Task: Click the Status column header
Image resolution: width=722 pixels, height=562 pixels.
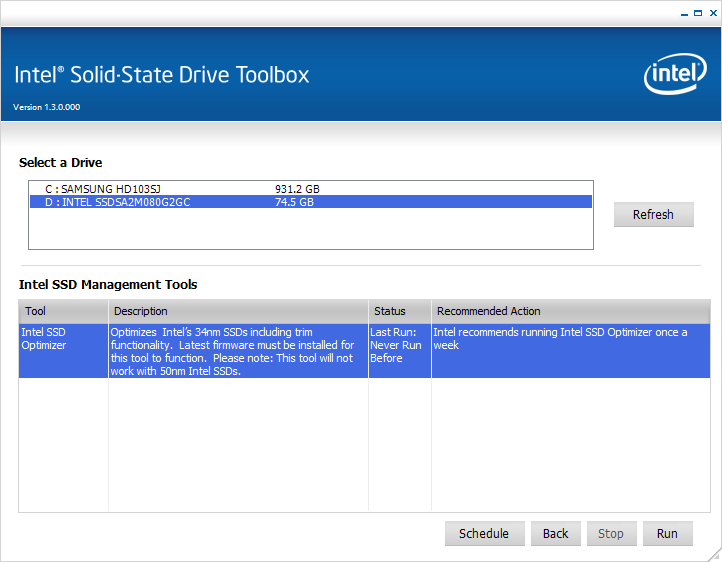Action: click(400, 312)
